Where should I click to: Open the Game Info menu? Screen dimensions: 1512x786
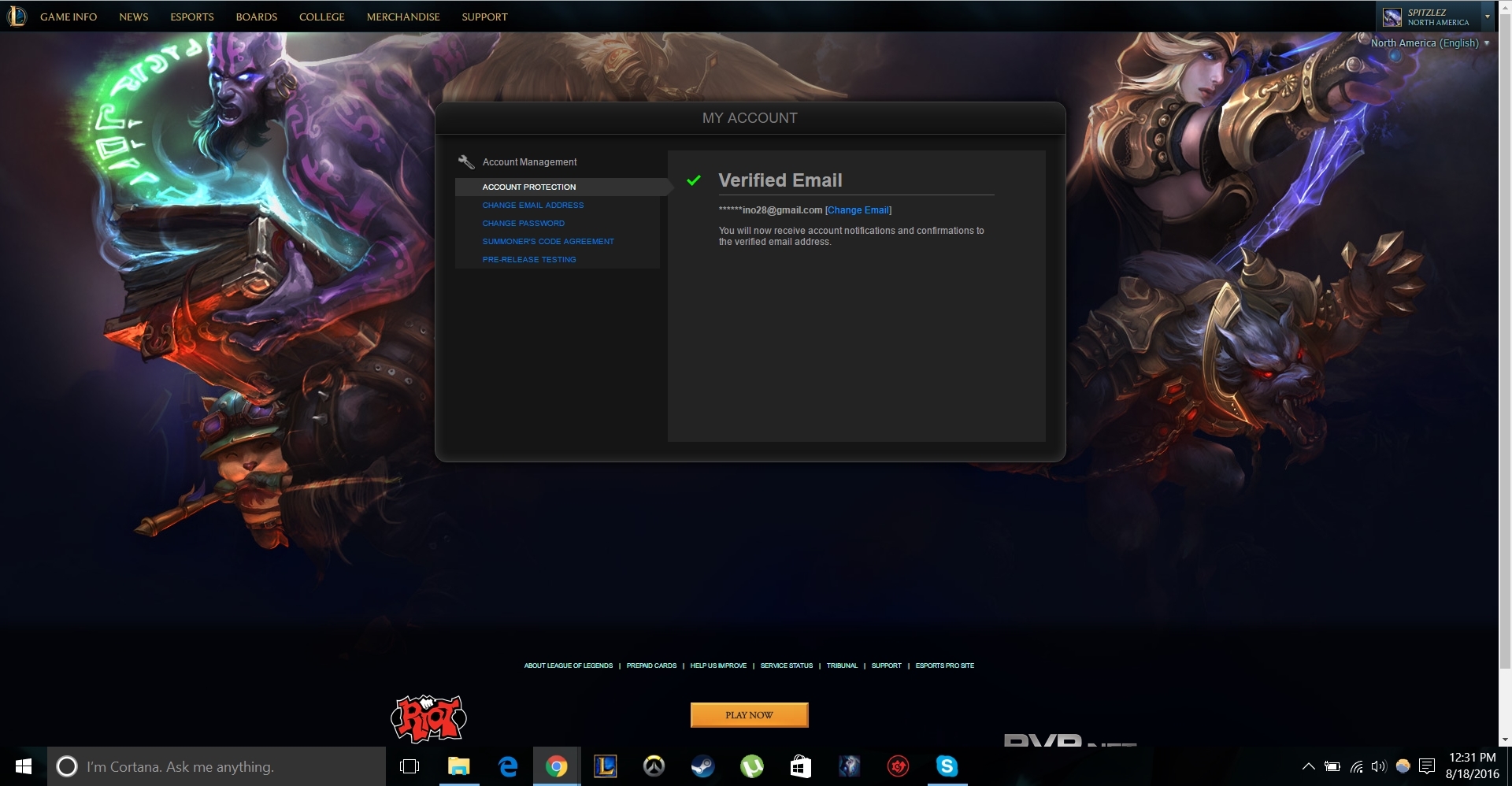[x=69, y=17]
